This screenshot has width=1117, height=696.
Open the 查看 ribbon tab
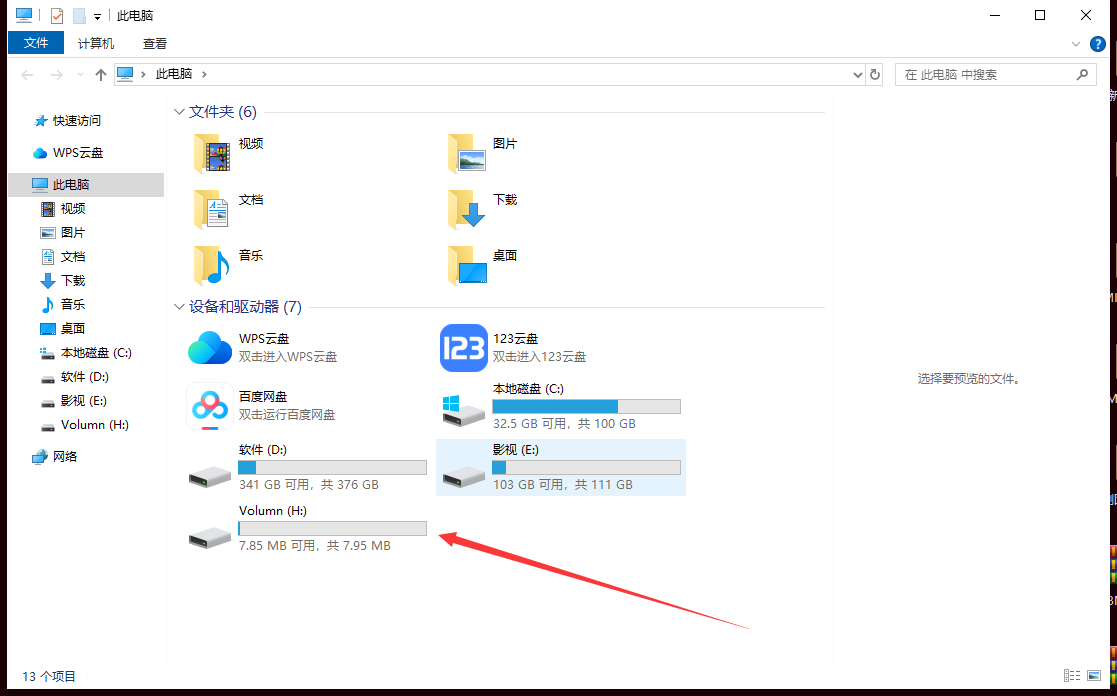tap(155, 43)
